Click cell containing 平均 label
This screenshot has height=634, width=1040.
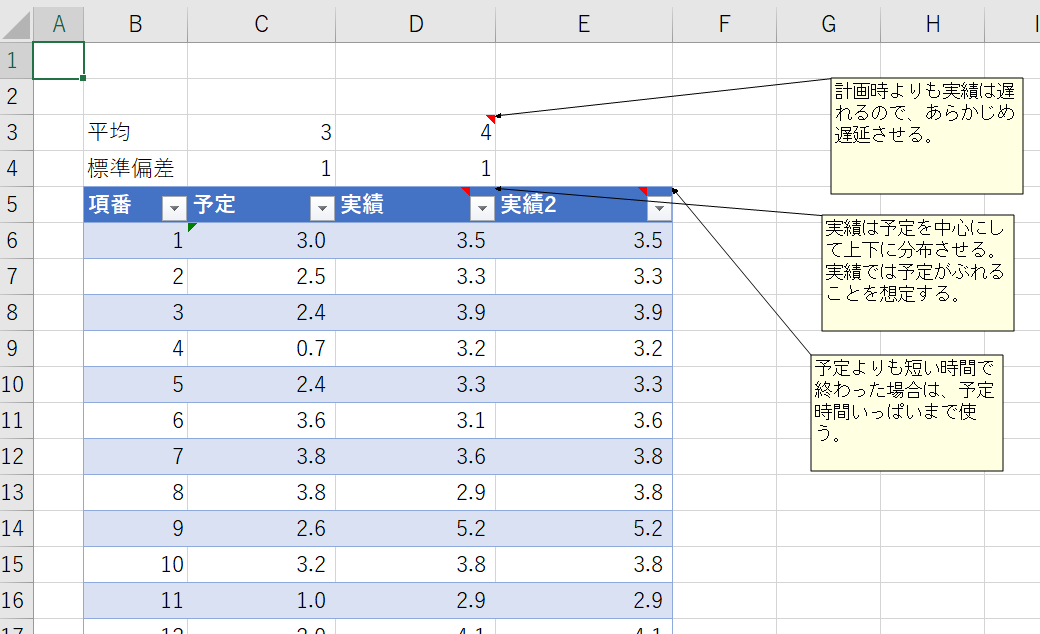(135, 133)
